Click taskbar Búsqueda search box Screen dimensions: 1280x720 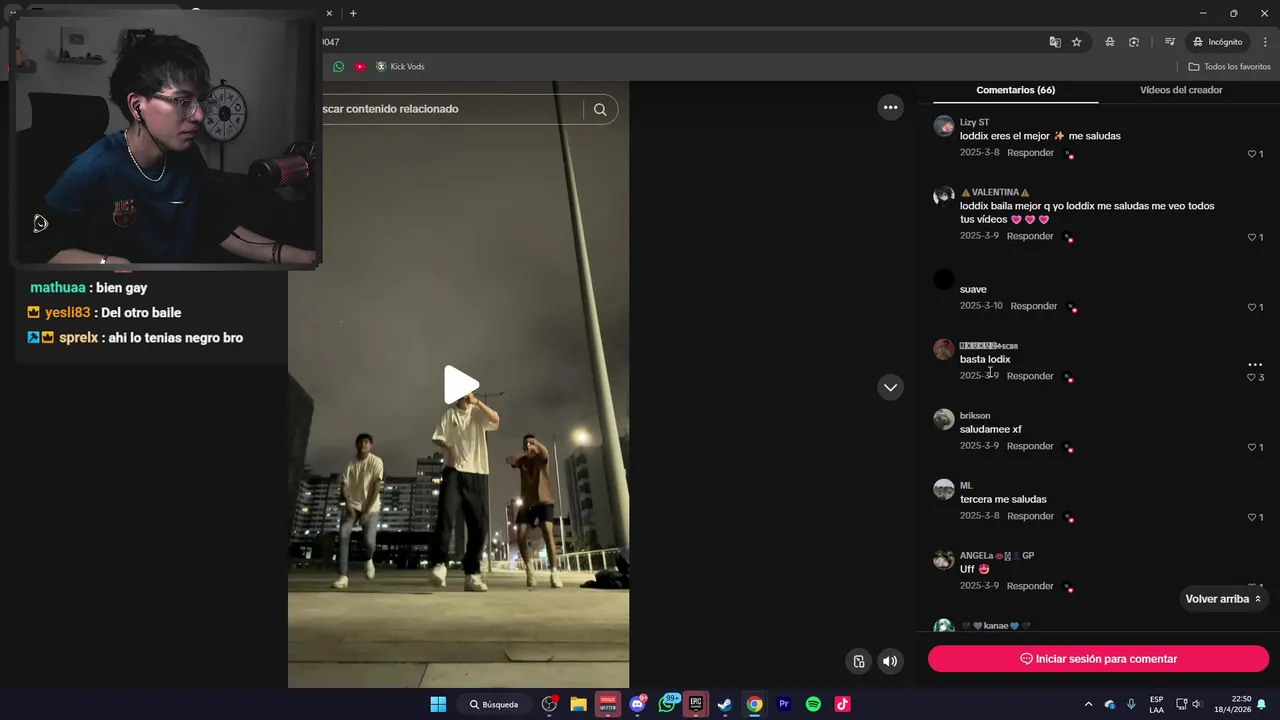[x=495, y=704]
